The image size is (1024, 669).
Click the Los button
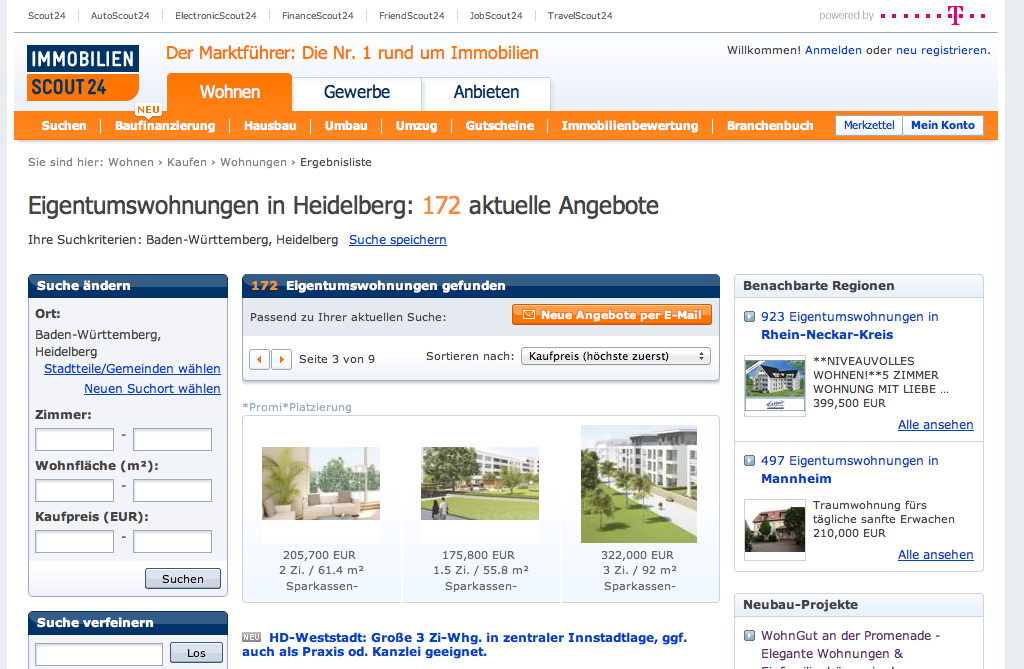point(196,653)
